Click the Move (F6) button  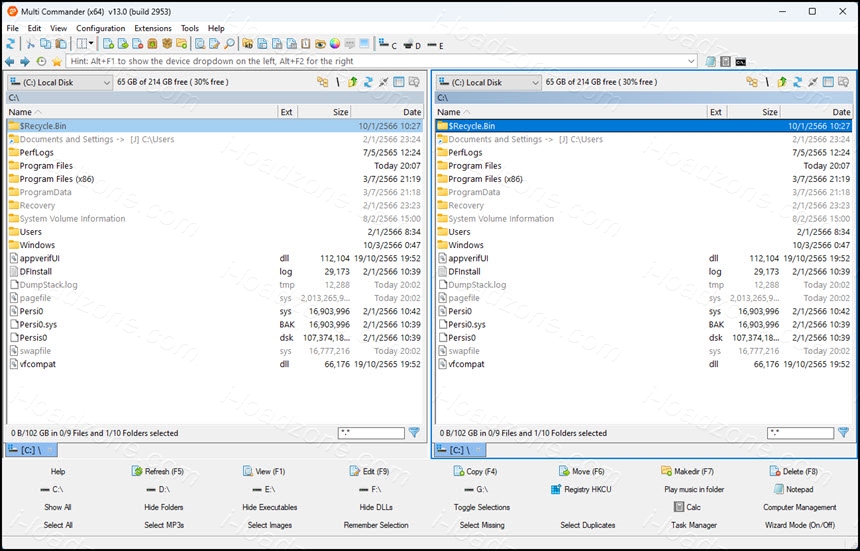pyautogui.click(x=581, y=471)
